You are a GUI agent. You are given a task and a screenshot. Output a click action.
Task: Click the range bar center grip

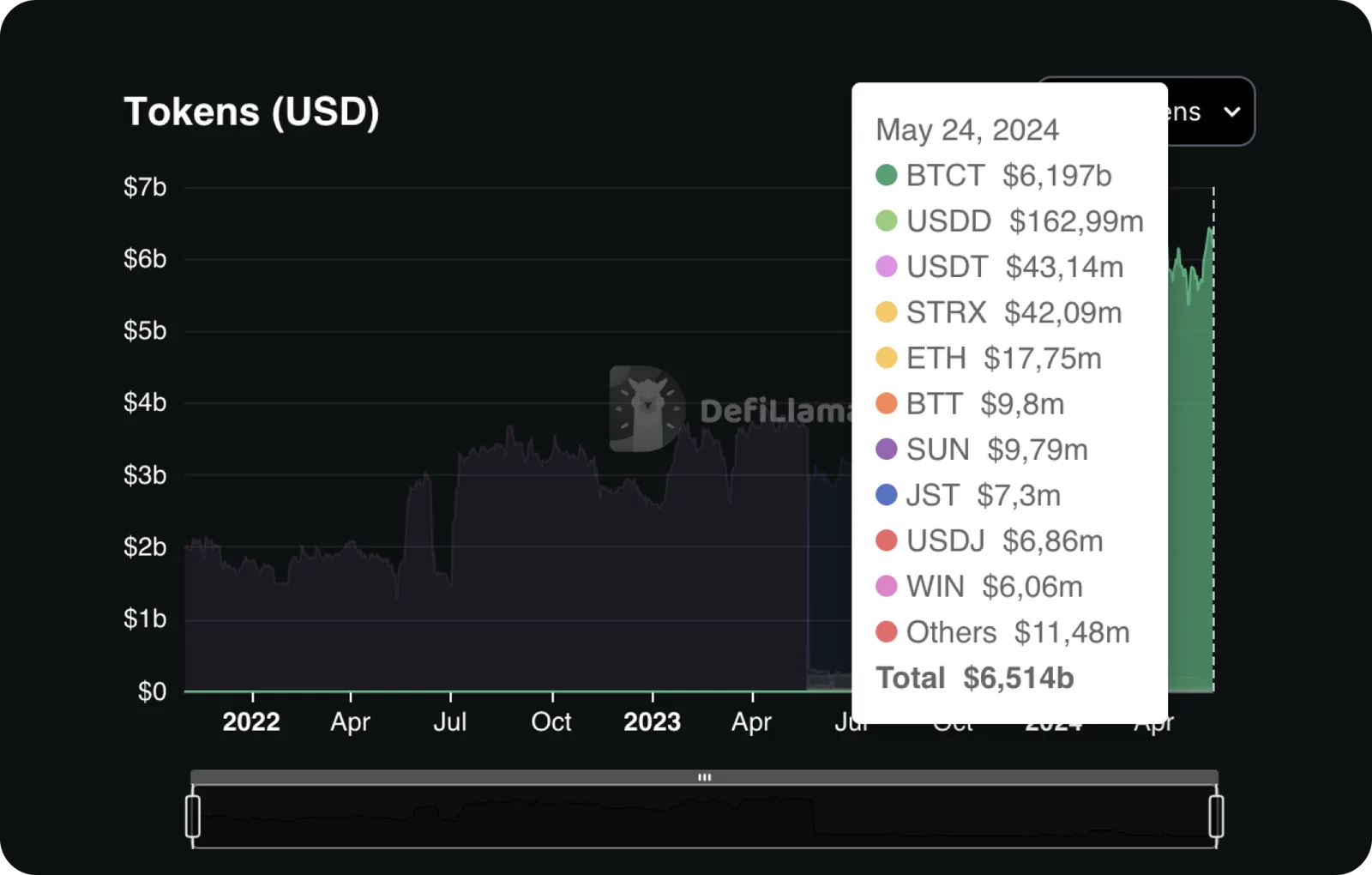[x=704, y=777]
